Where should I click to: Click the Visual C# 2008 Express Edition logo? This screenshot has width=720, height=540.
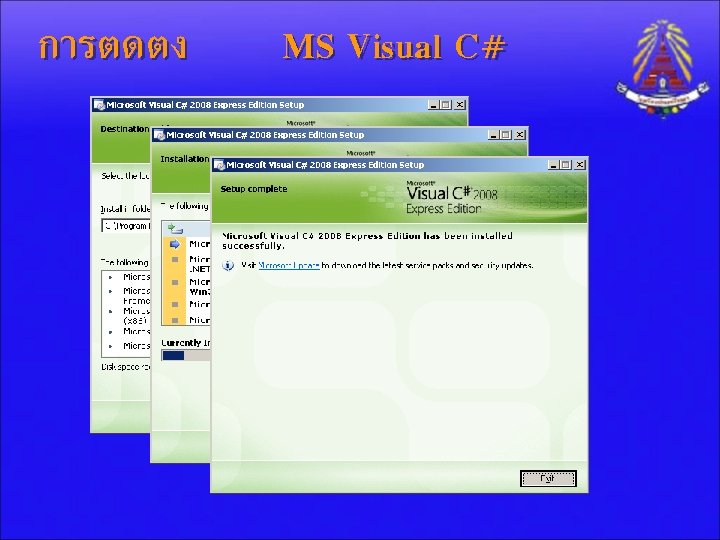[x=452, y=198]
